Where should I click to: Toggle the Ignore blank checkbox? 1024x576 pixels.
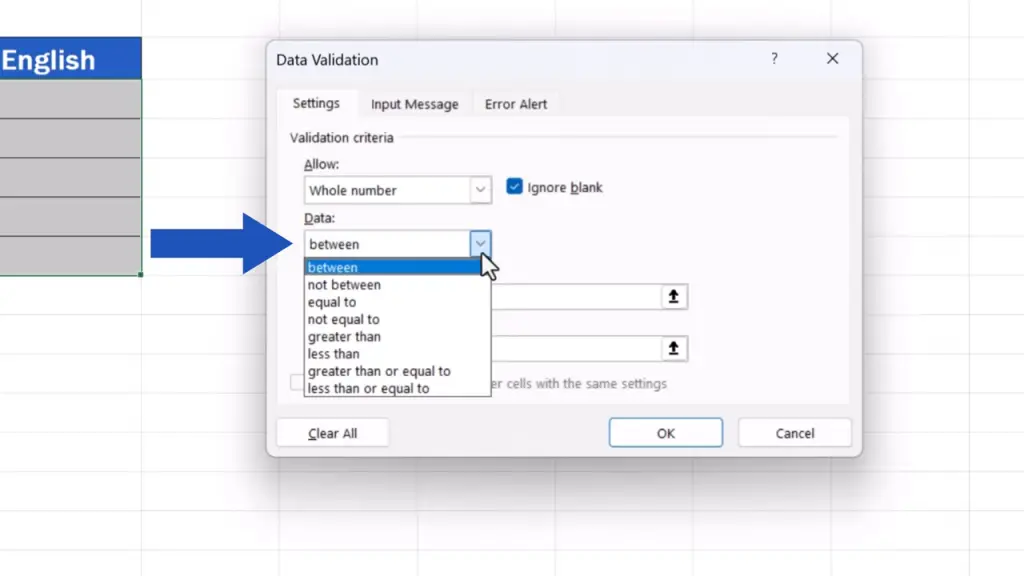tap(515, 187)
